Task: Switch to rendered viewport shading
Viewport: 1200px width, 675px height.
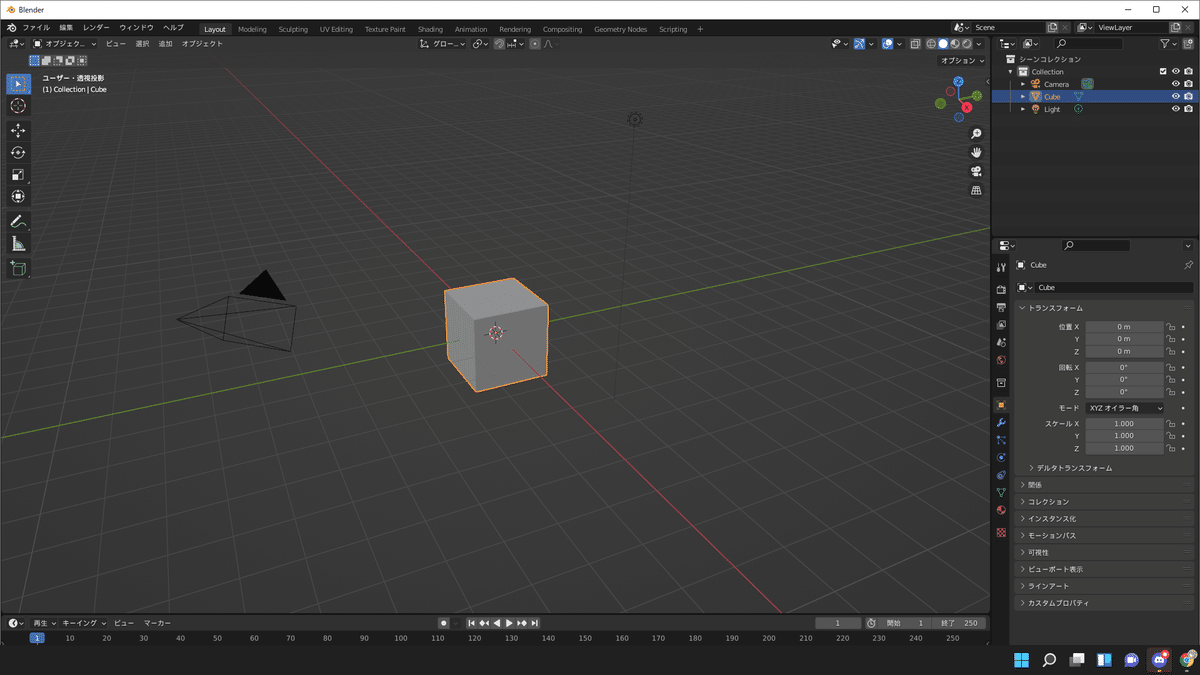Action: coord(966,44)
